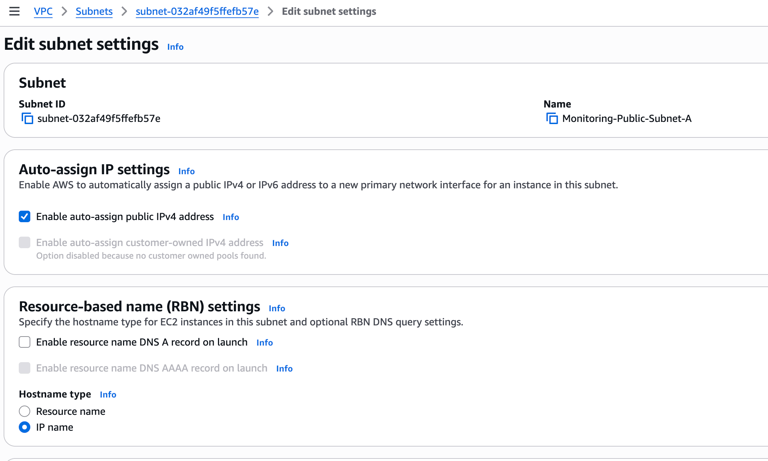Open Info next to Edit subnet settings heading

click(x=175, y=47)
